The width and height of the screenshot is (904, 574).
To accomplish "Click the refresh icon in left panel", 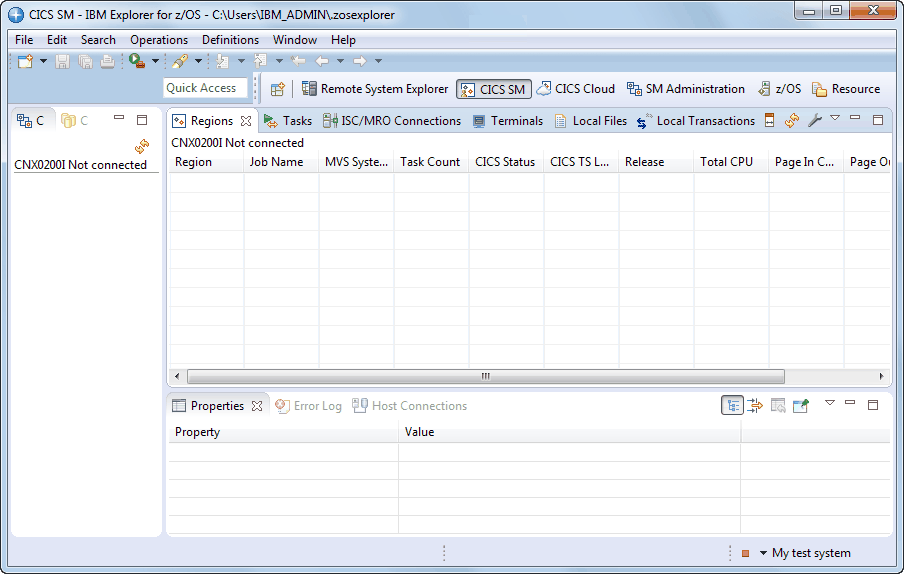I will click(x=142, y=146).
